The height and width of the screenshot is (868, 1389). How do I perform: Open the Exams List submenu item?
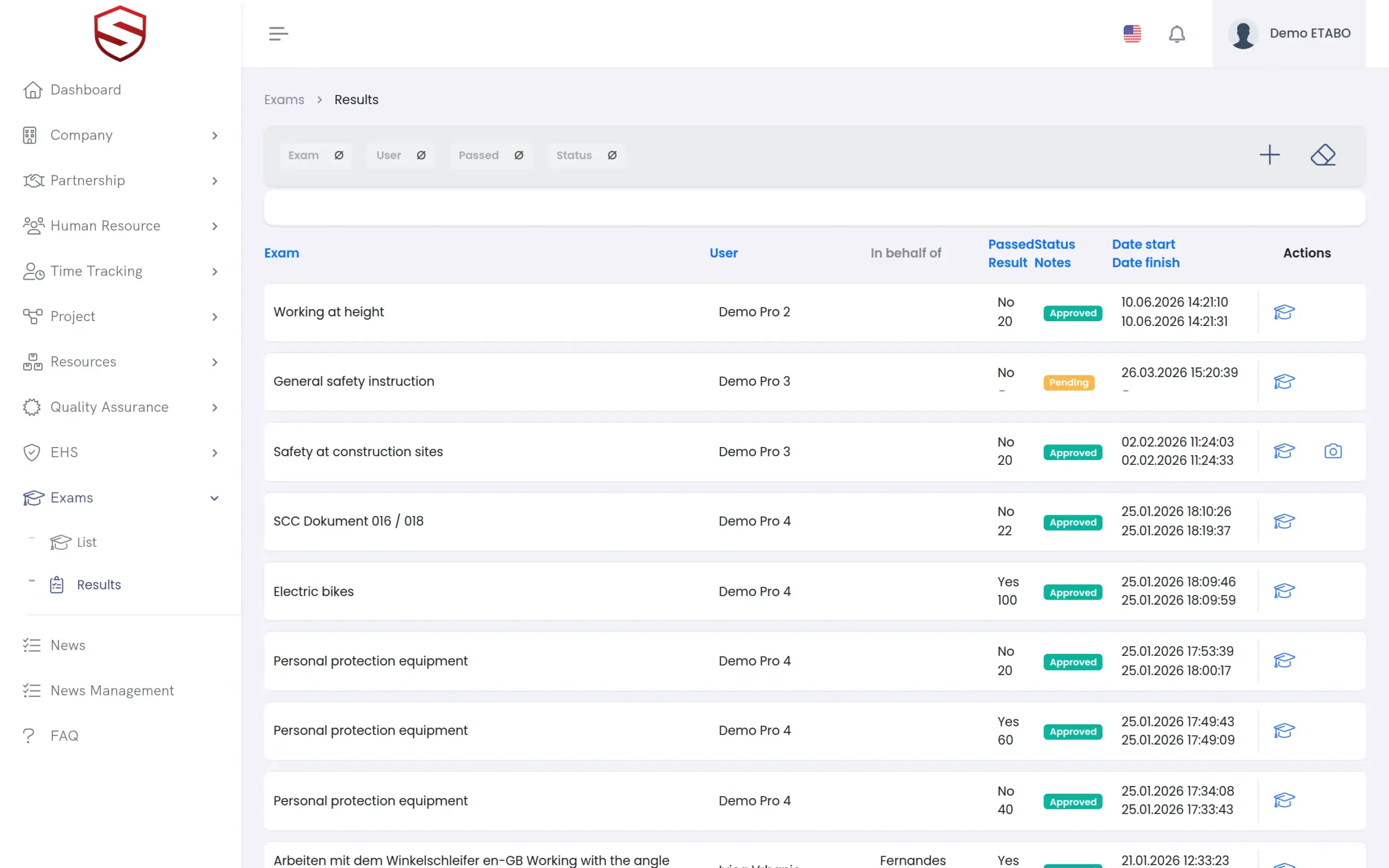point(73,542)
